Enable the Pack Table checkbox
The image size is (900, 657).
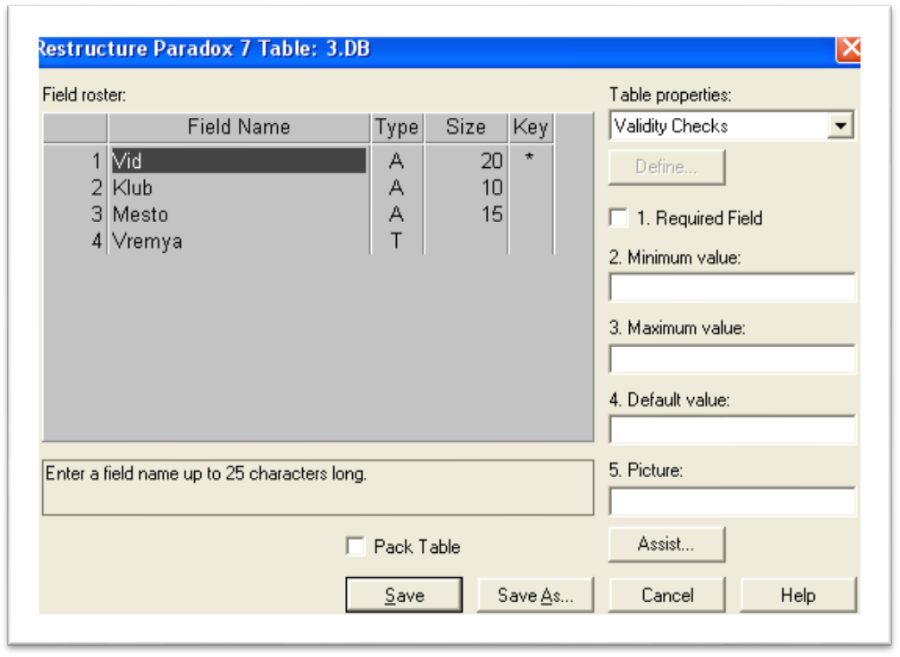pyautogui.click(x=355, y=546)
